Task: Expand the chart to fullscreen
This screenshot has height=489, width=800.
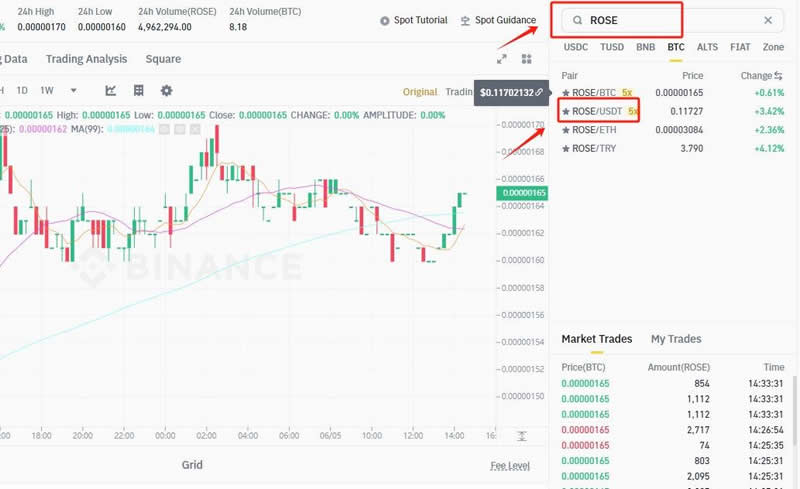Action: point(502,59)
